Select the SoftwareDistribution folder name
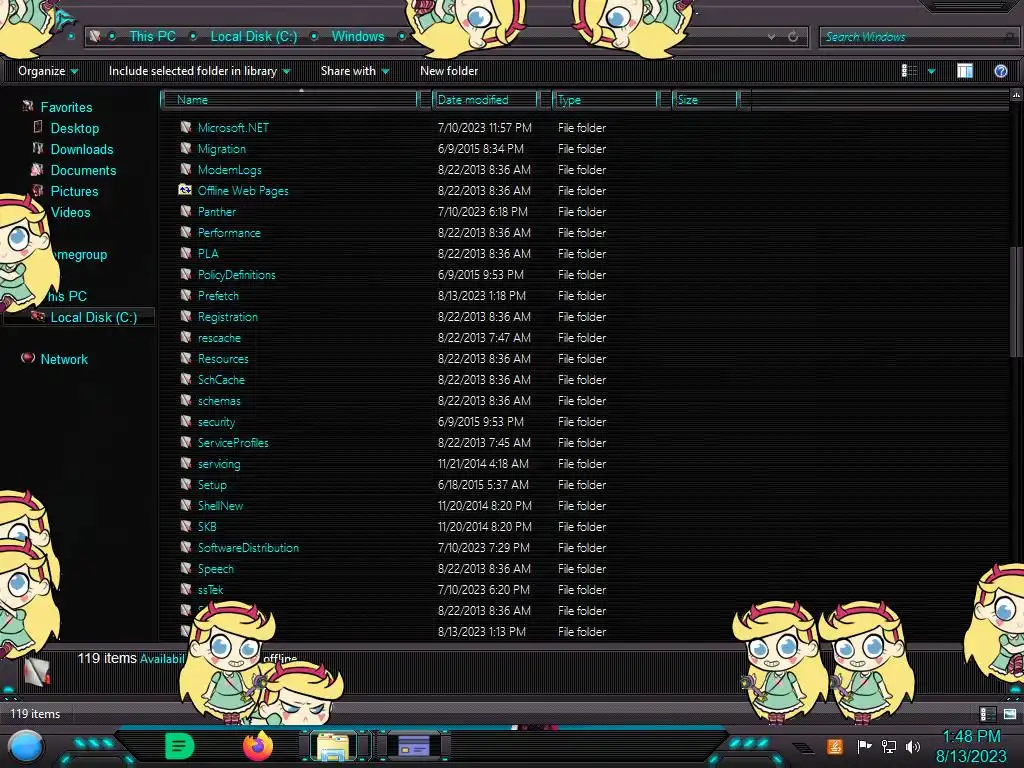 coord(248,547)
